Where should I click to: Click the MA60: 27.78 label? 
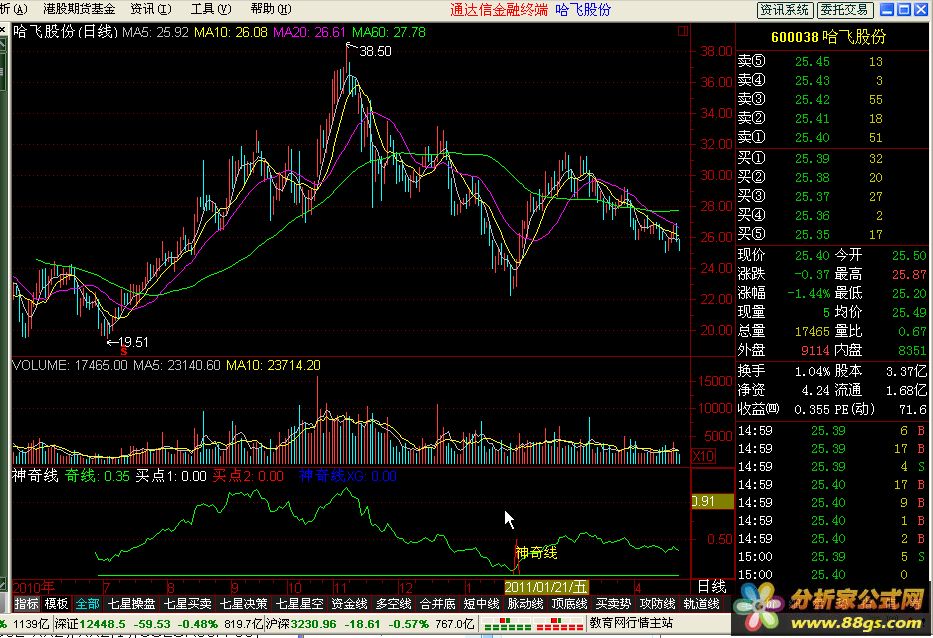point(389,32)
